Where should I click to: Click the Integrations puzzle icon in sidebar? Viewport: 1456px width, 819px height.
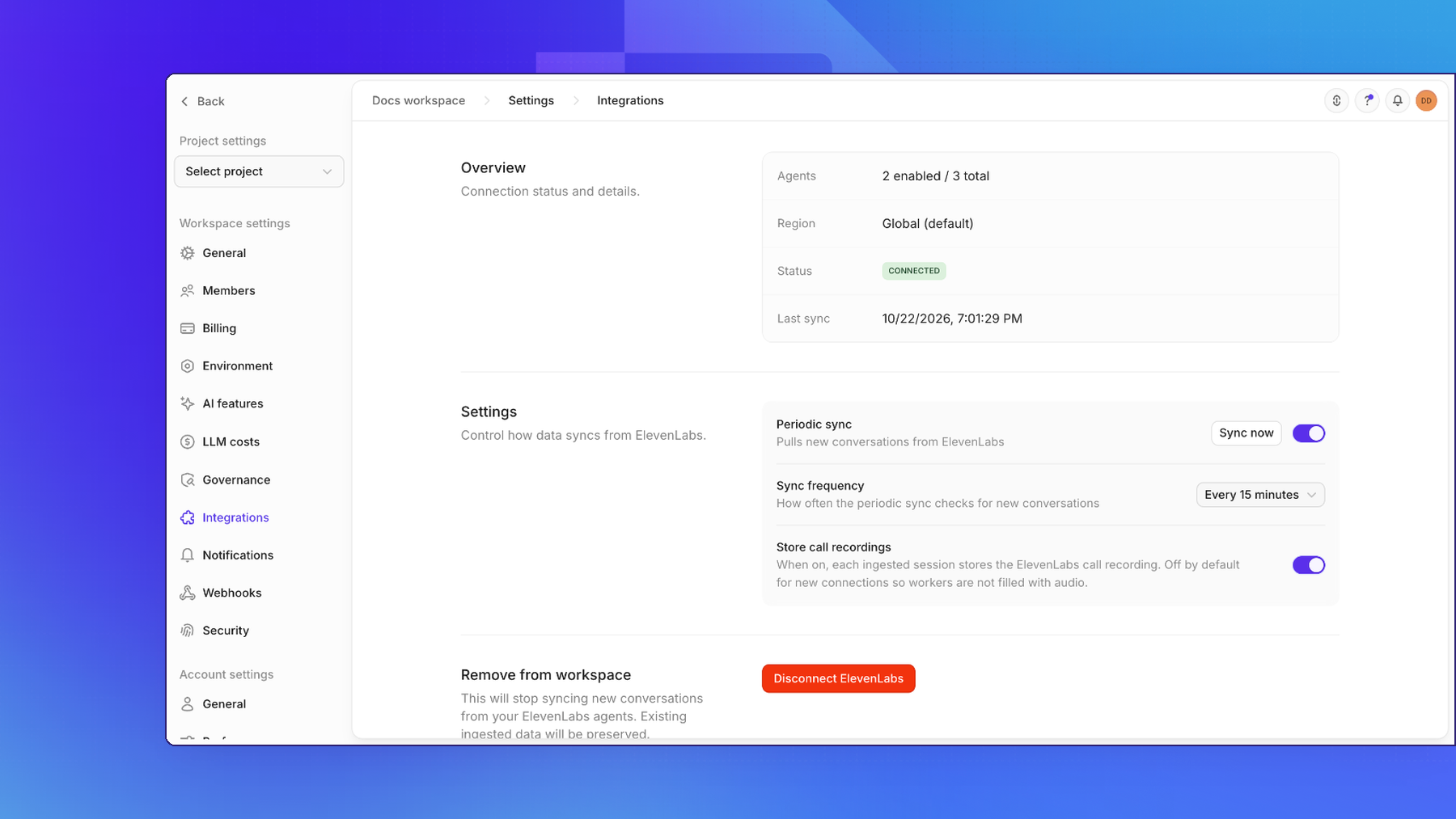point(188,517)
